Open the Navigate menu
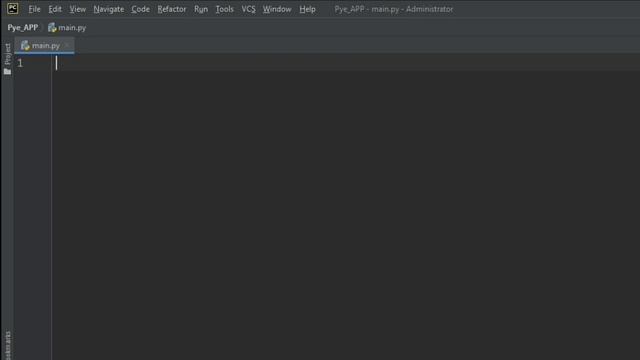 [x=109, y=9]
